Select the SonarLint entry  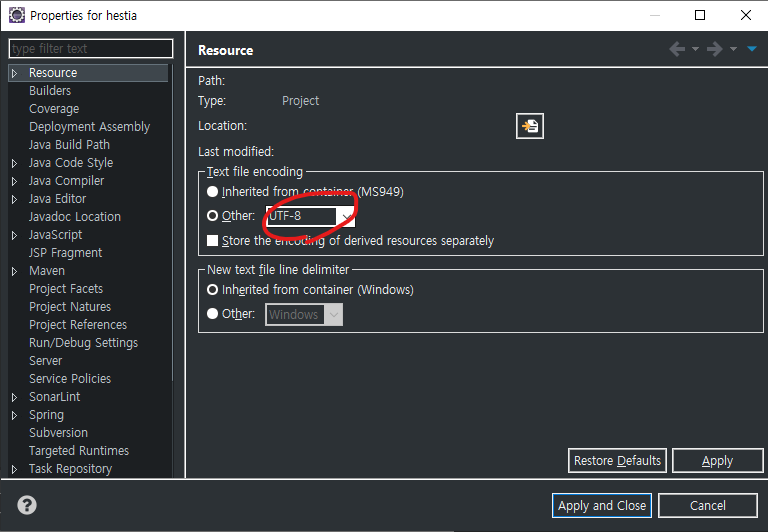tap(54, 397)
